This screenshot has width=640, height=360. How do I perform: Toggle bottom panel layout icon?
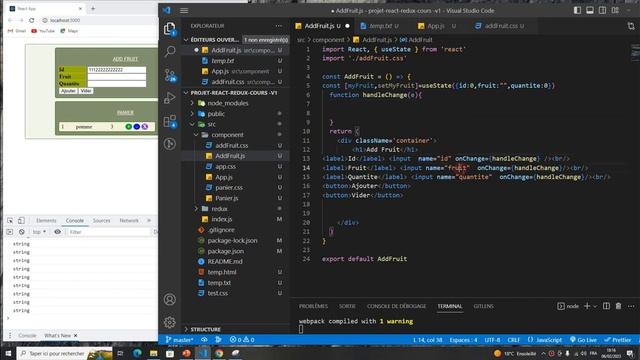click(590, 11)
